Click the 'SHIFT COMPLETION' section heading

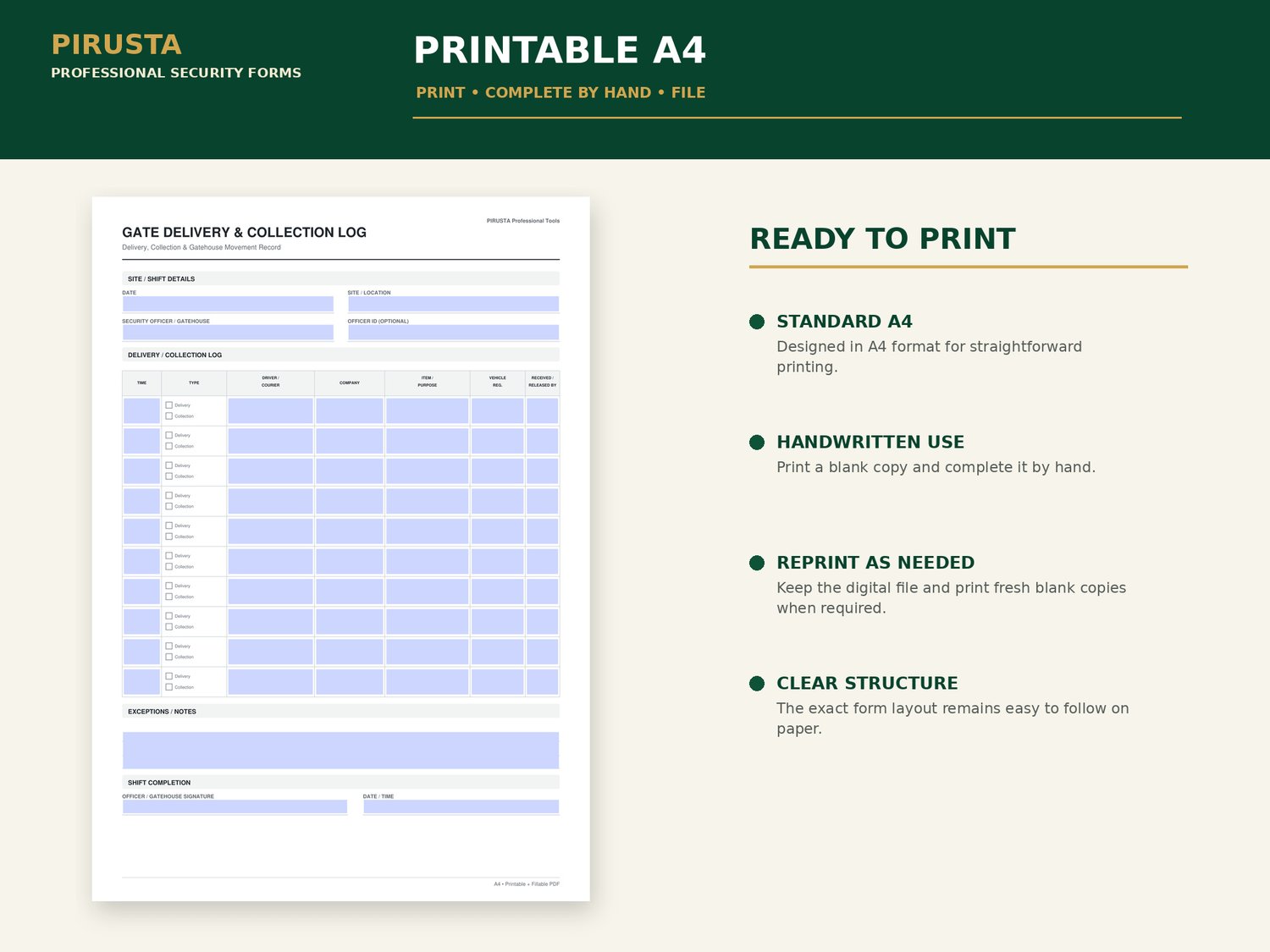[x=159, y=783]
